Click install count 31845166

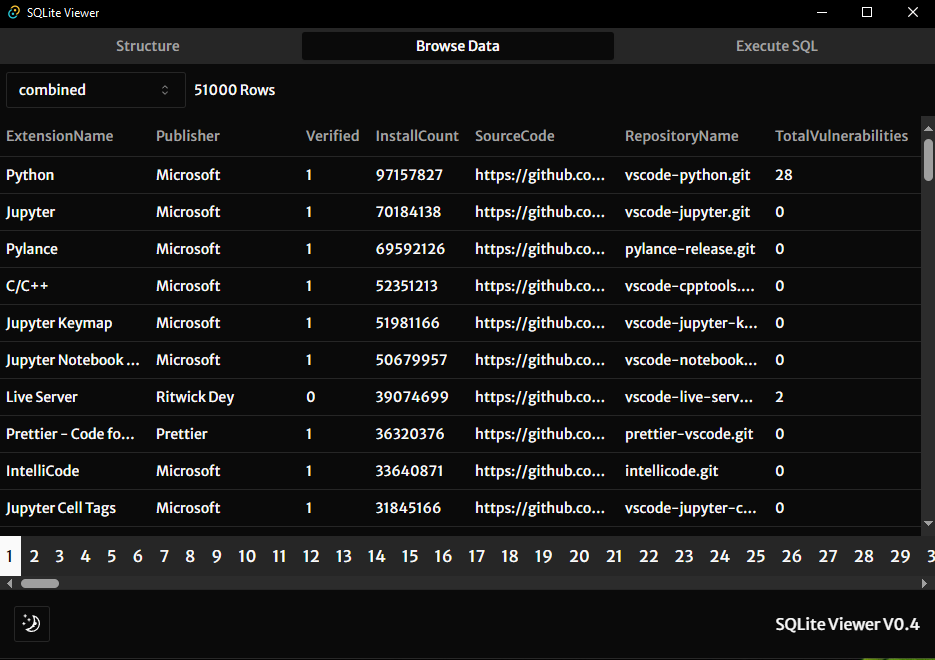click(x=408, y=508)
